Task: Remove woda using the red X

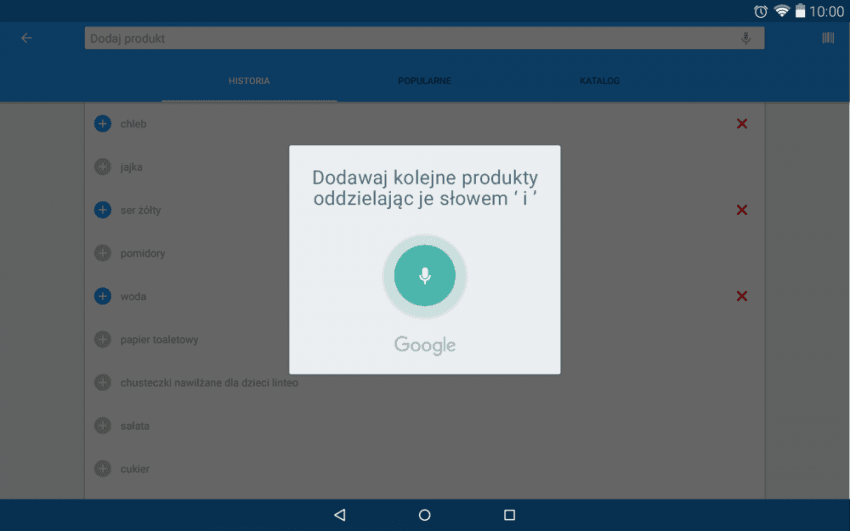Action: 742,296
